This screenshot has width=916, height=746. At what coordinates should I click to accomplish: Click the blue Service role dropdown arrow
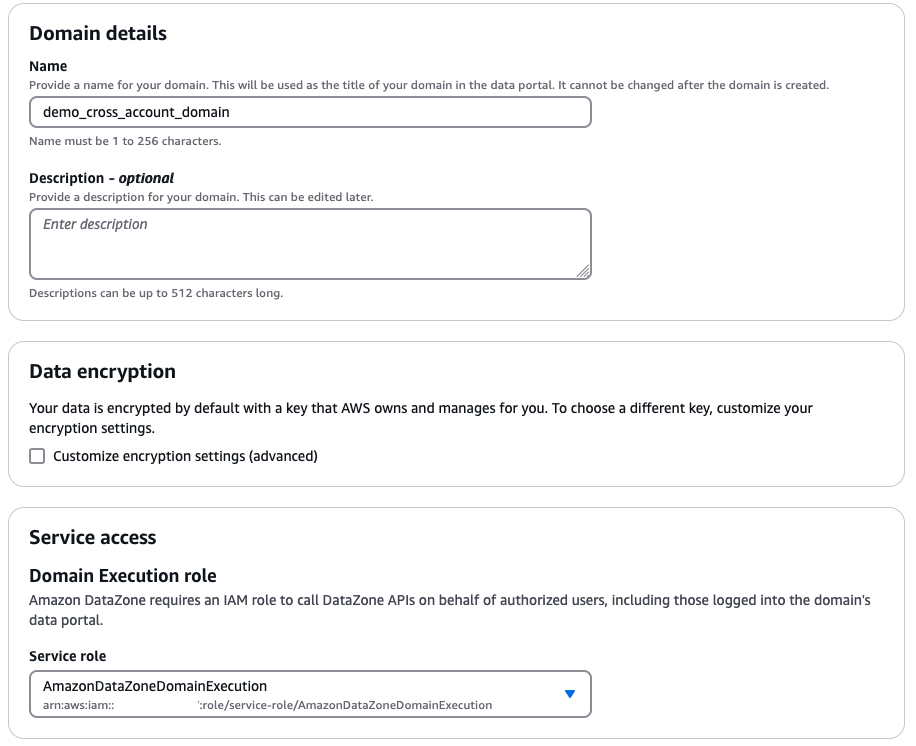tap(570, 694)
